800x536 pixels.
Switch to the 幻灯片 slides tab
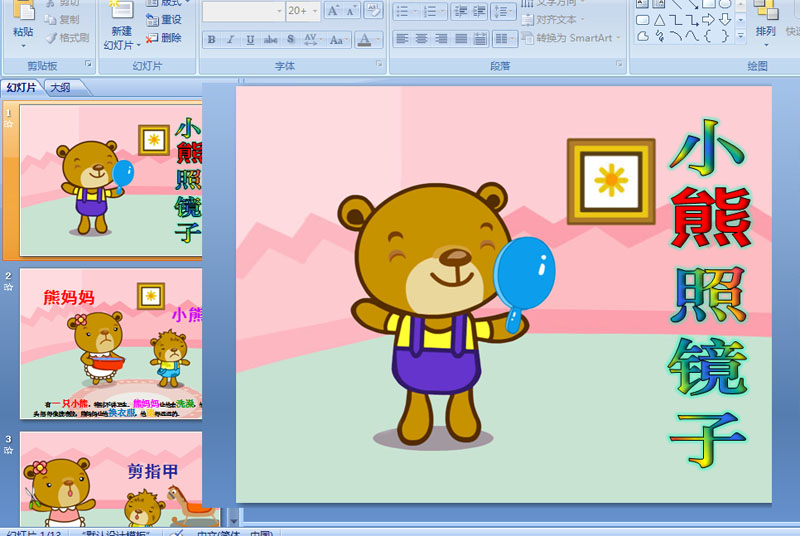click(21, 88)
